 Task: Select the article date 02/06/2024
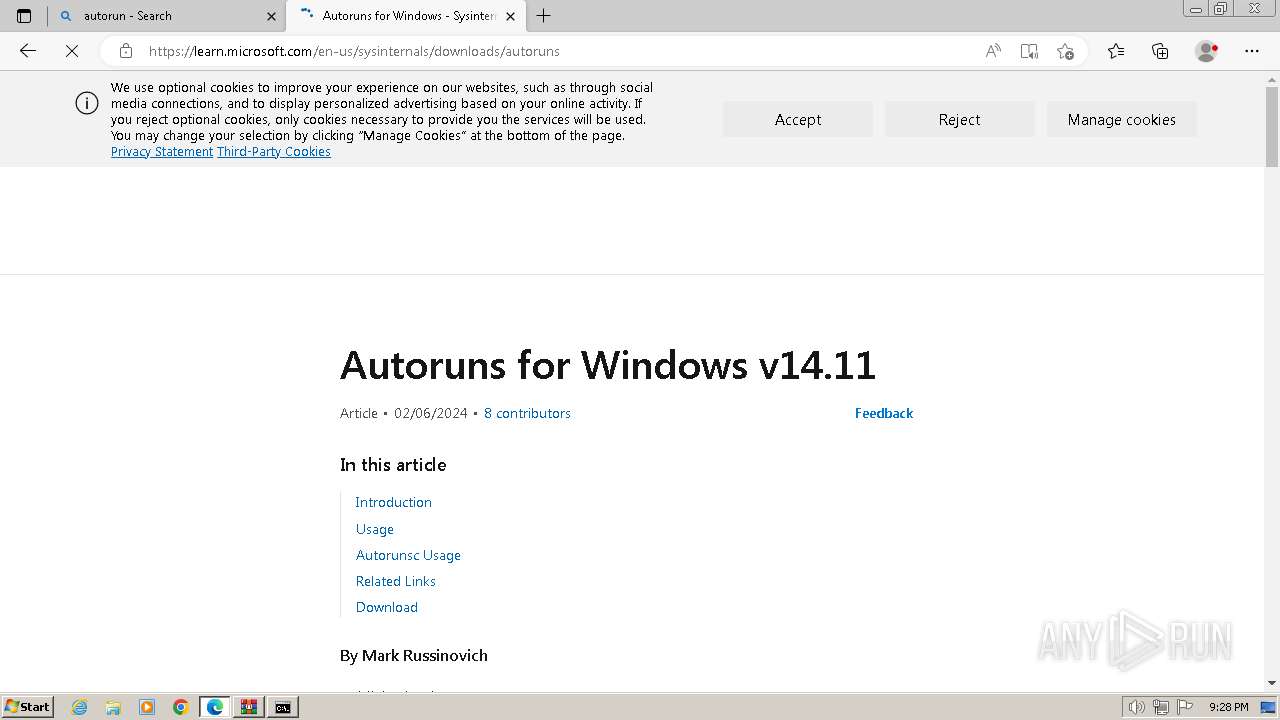431,413
